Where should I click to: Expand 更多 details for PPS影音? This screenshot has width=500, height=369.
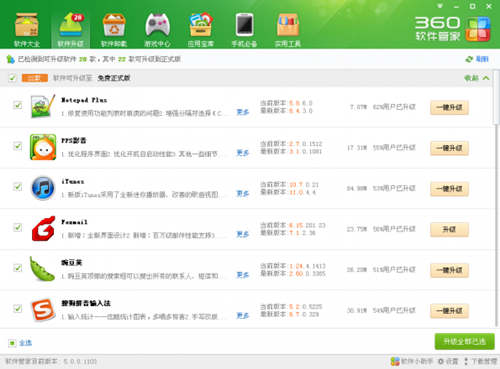pos(243,153)
